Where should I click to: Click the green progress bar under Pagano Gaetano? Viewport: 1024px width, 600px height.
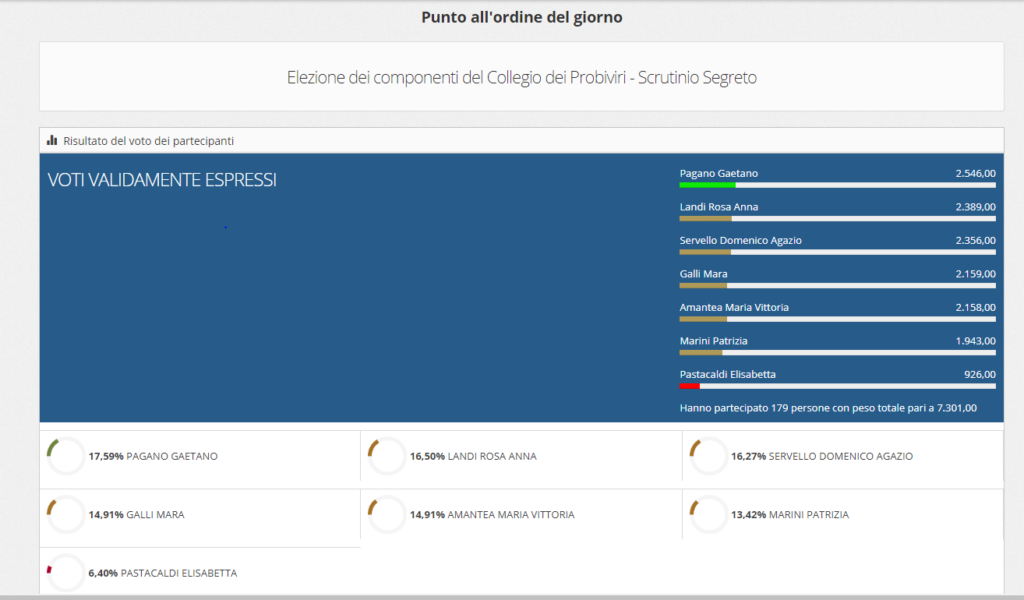click(x=837, y=185)
